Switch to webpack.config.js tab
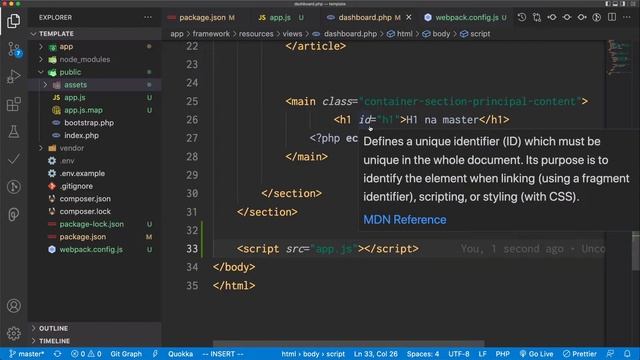 point(467,18)
